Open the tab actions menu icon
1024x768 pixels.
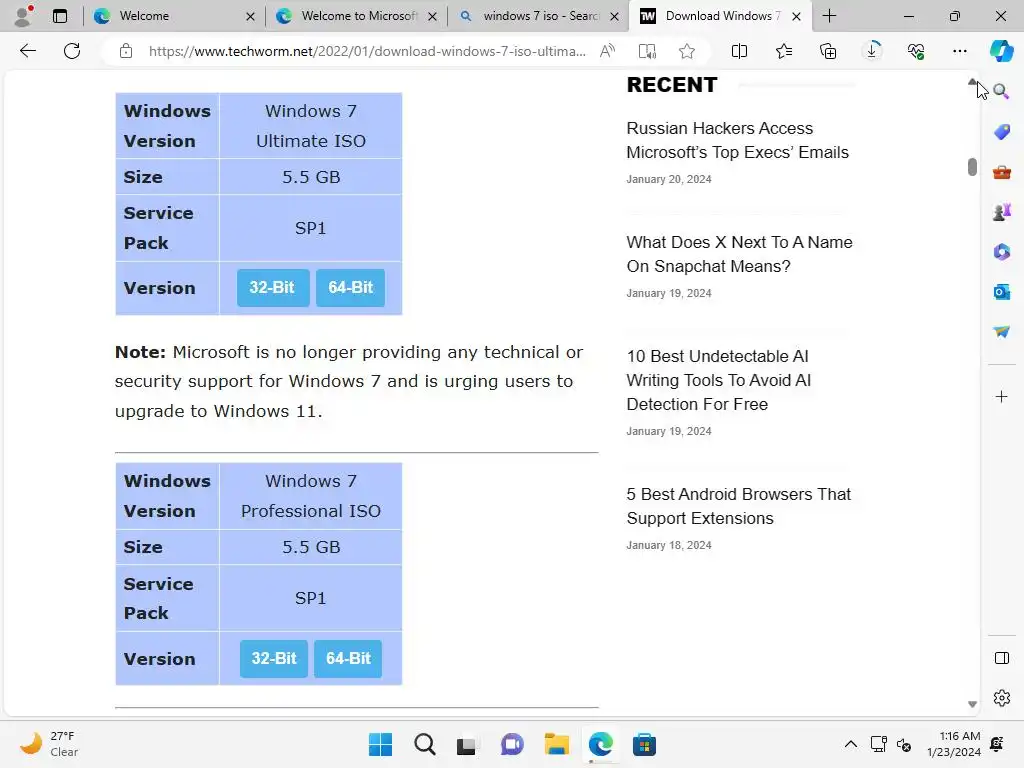pos(59,16)
